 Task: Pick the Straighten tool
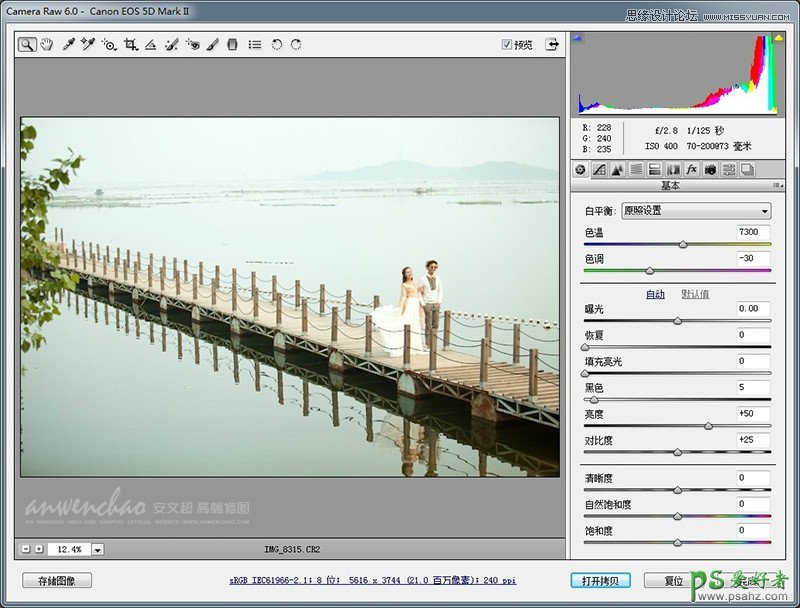(150, 45)
